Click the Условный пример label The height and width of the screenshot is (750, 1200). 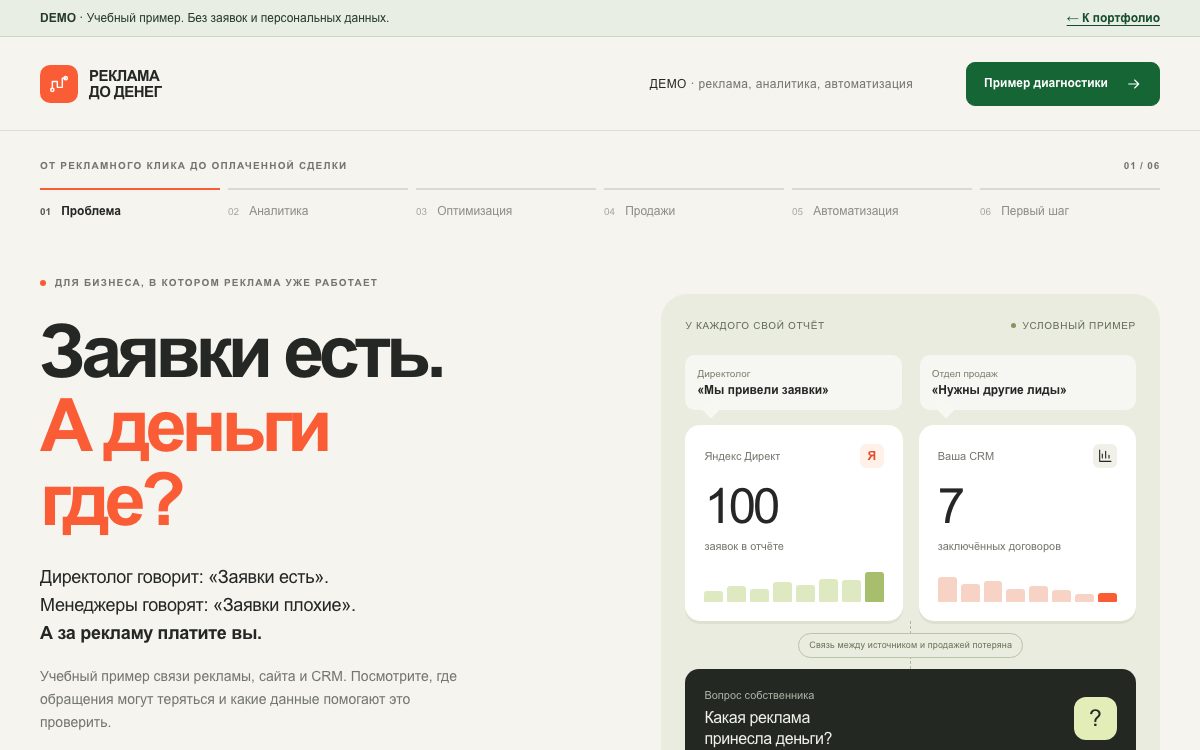[x=1073, y=326]
